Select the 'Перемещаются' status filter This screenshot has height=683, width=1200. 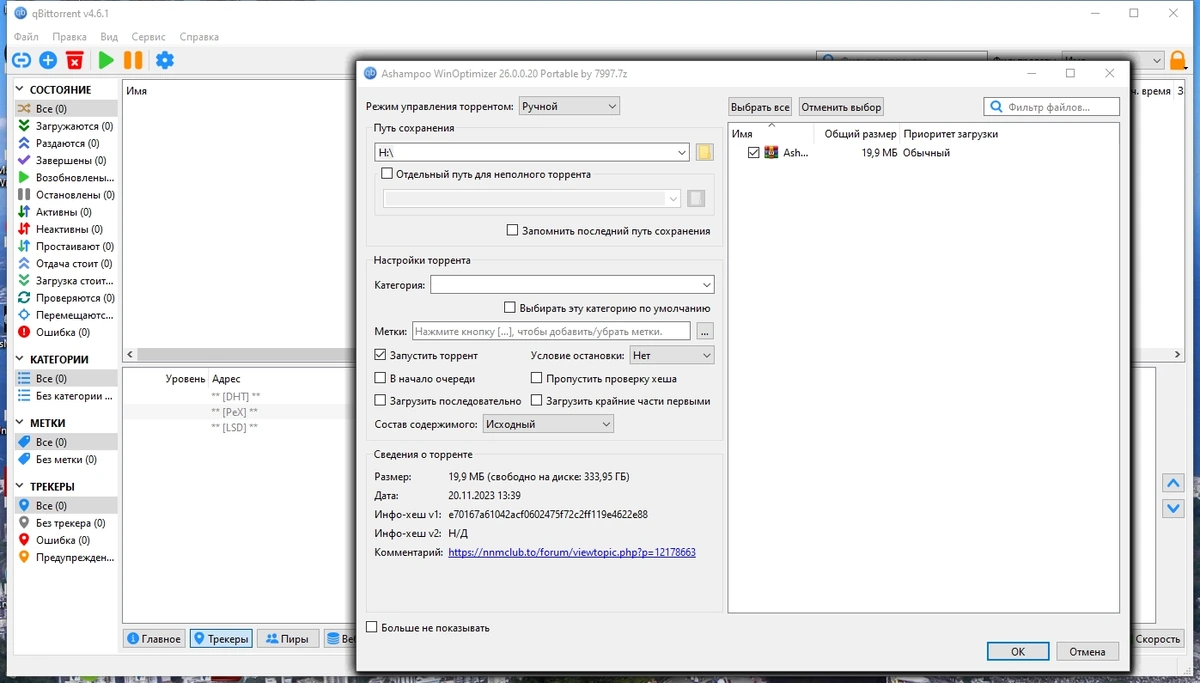point(66,315)
